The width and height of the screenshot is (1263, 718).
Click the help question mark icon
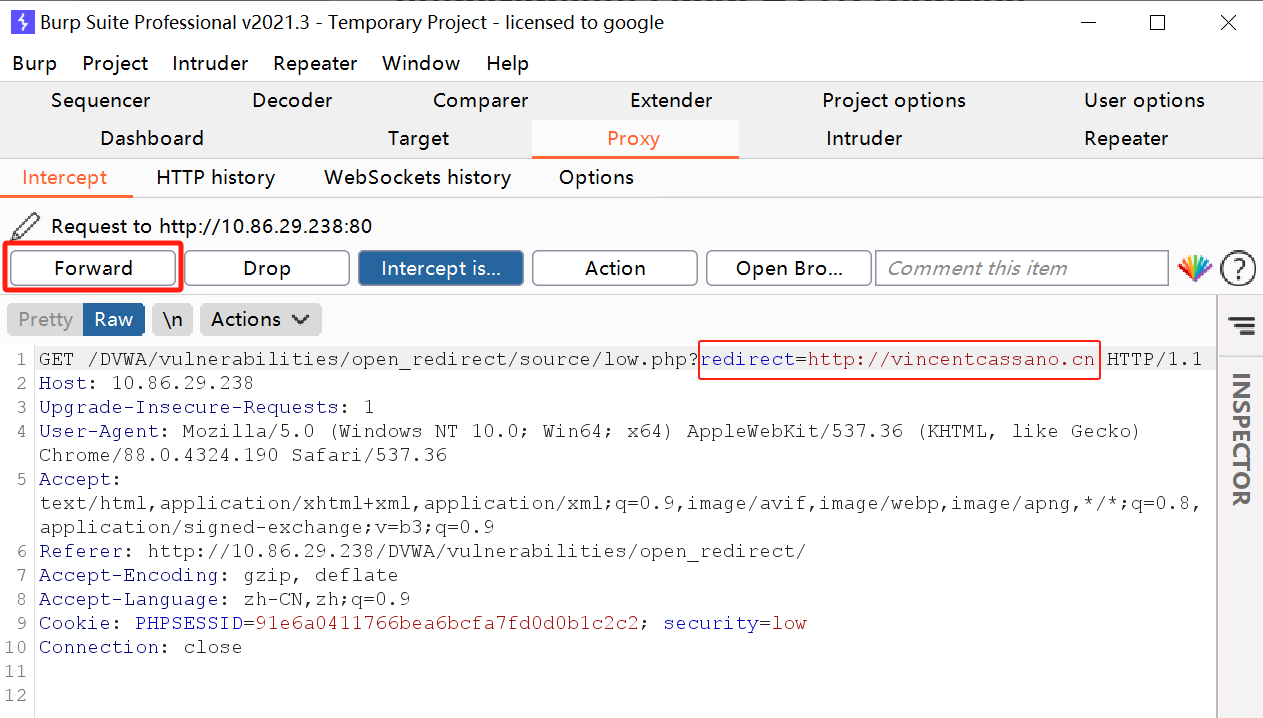(1238, 268)
